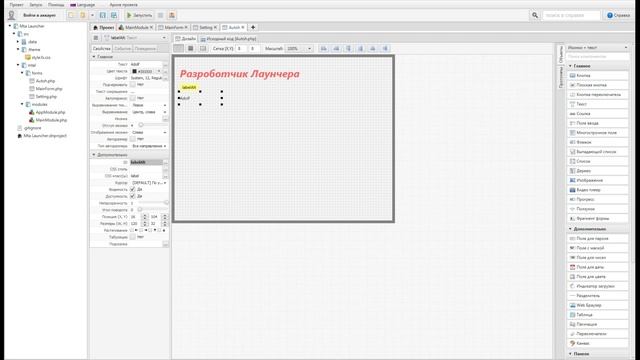
Task: Click the text color swatch
Action: click(134, 71)
